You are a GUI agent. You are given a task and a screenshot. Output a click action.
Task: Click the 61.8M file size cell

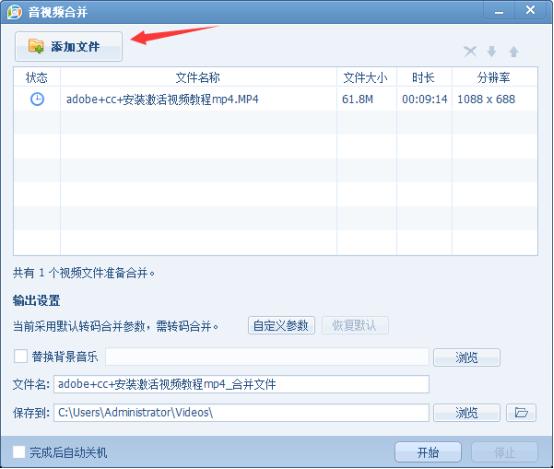point(358,99)
